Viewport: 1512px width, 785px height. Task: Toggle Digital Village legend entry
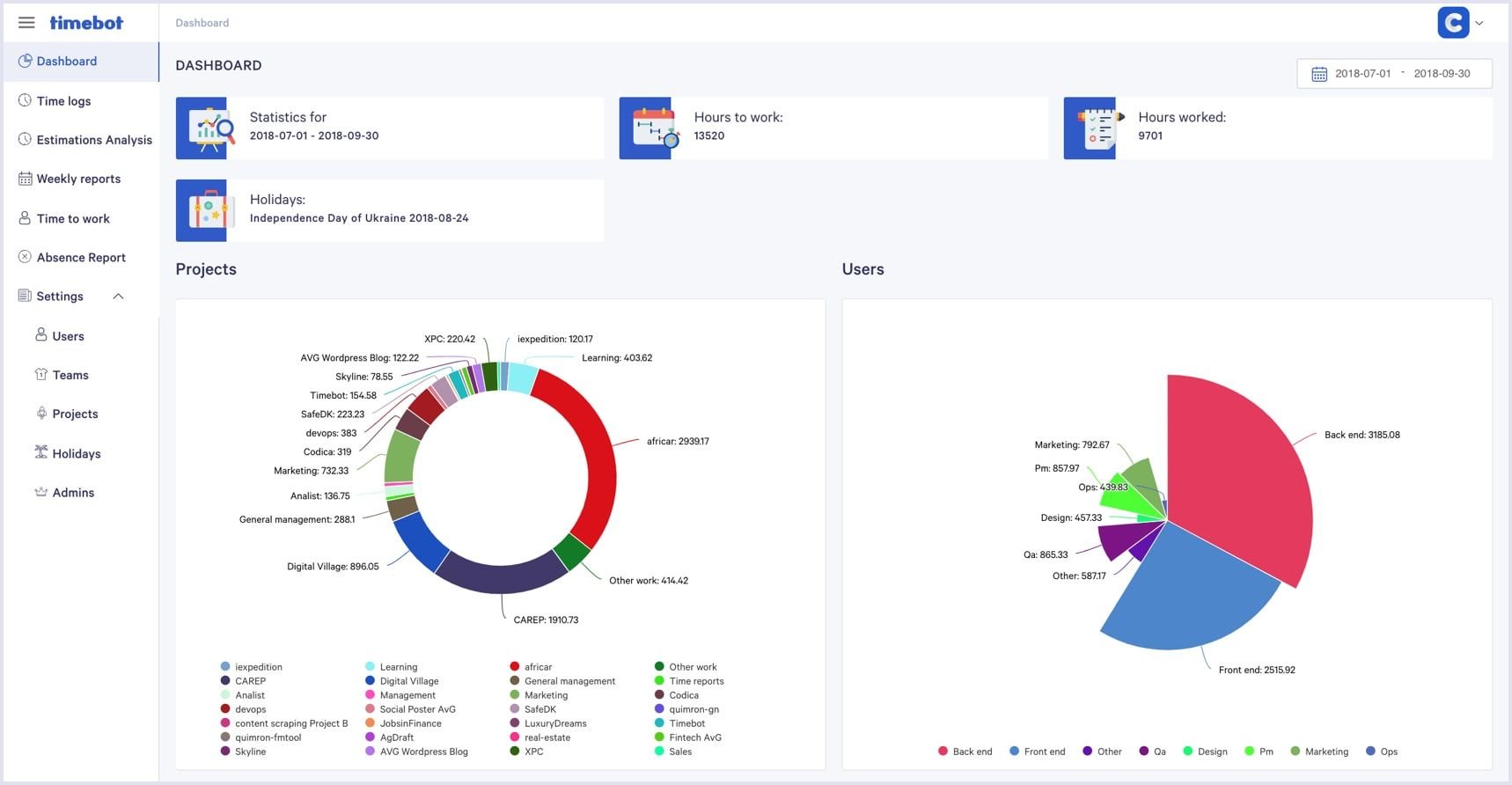point(402,681)
